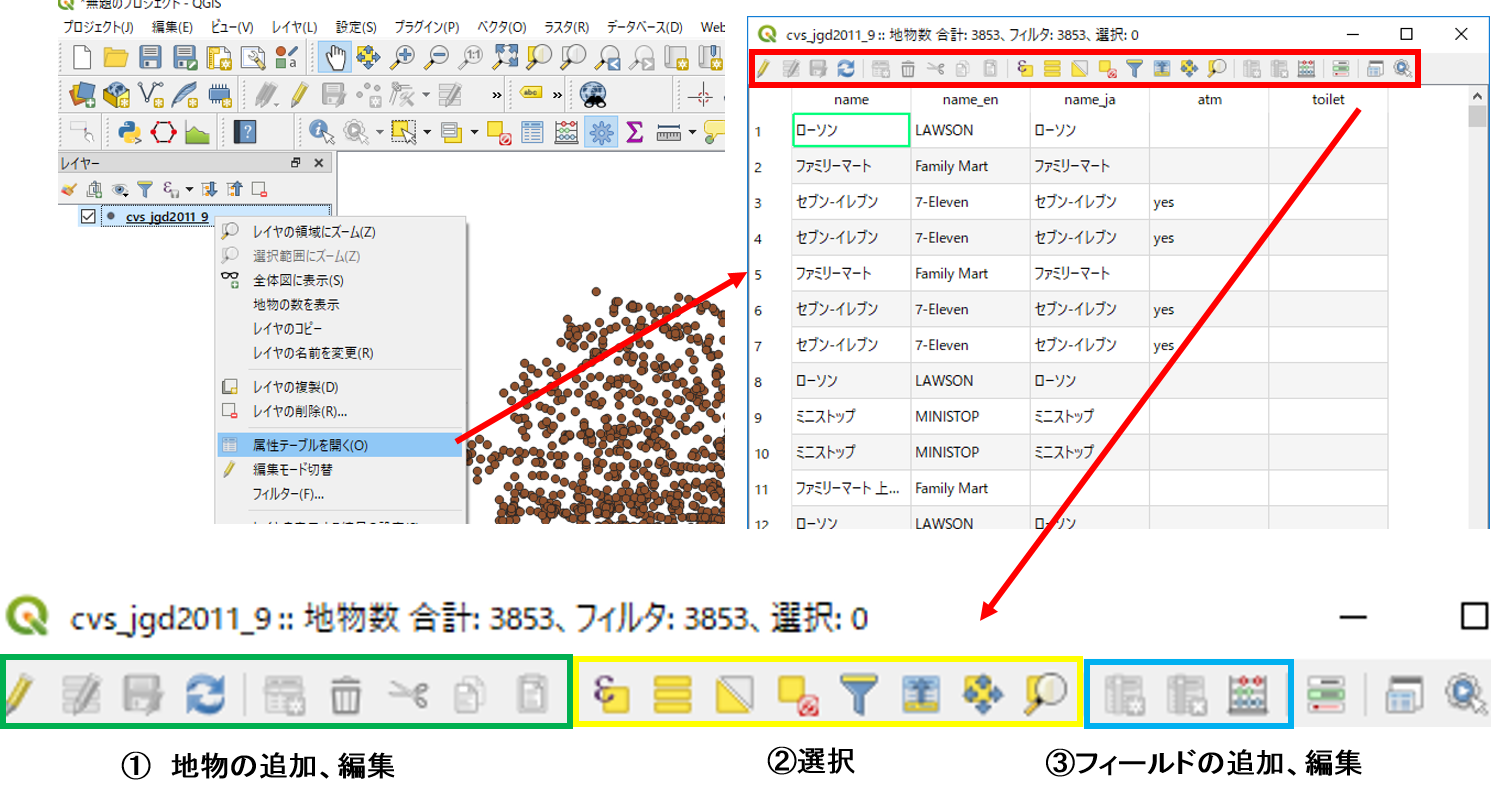This screenshot has height=799, width=1491.
Task: Save the project with the floppy disk icon
Action: 150,57
